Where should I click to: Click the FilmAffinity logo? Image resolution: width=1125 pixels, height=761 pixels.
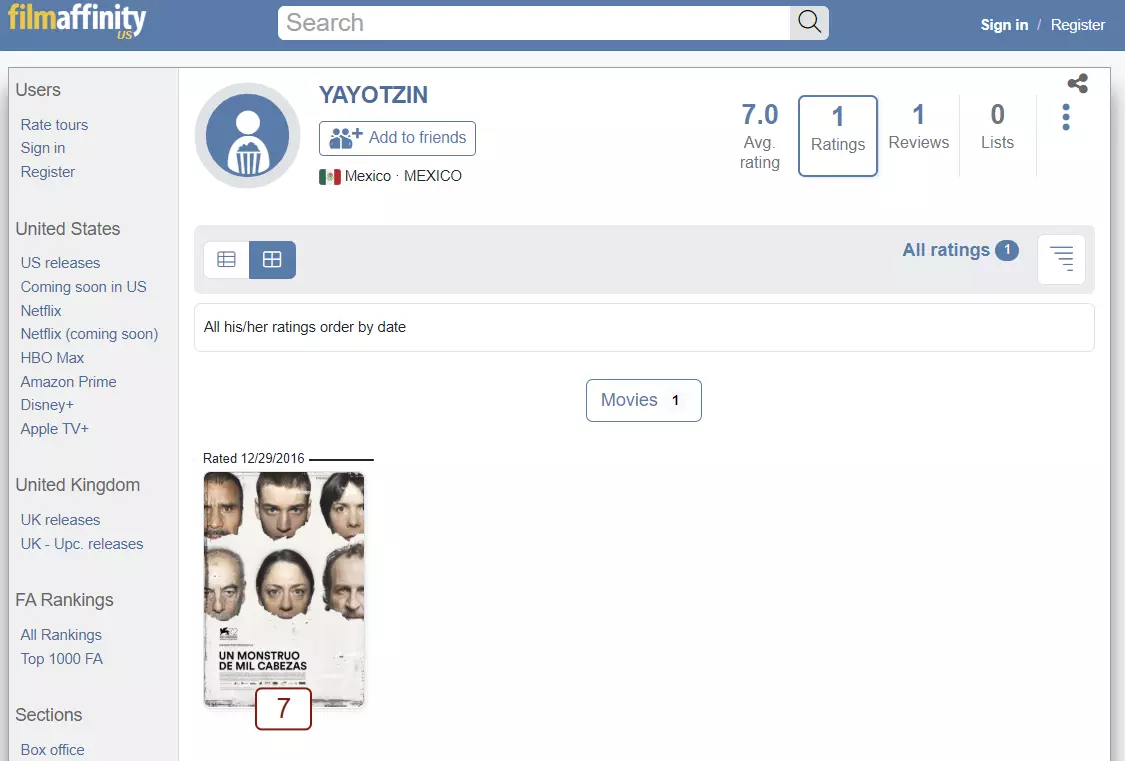77,20
